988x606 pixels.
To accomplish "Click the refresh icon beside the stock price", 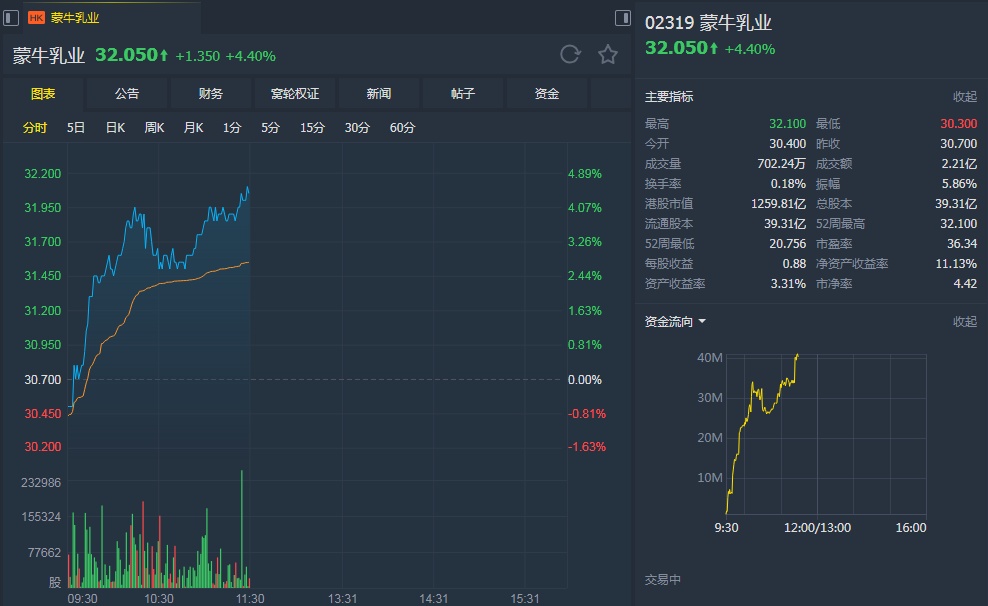I will 570,55.
